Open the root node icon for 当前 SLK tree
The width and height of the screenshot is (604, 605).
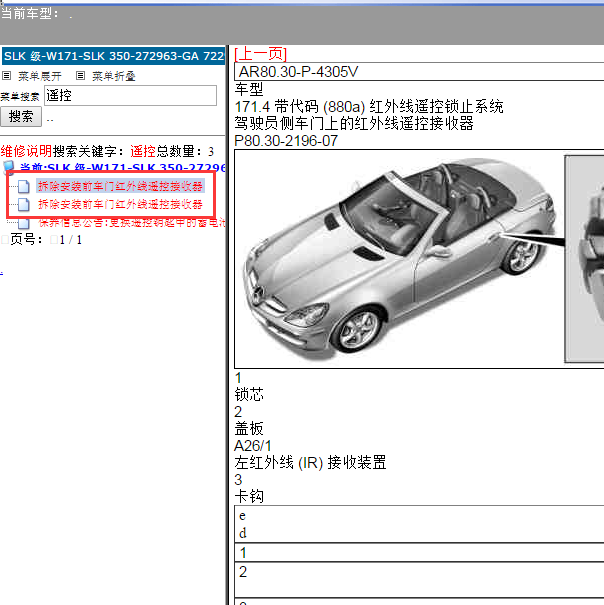point(8,167)
